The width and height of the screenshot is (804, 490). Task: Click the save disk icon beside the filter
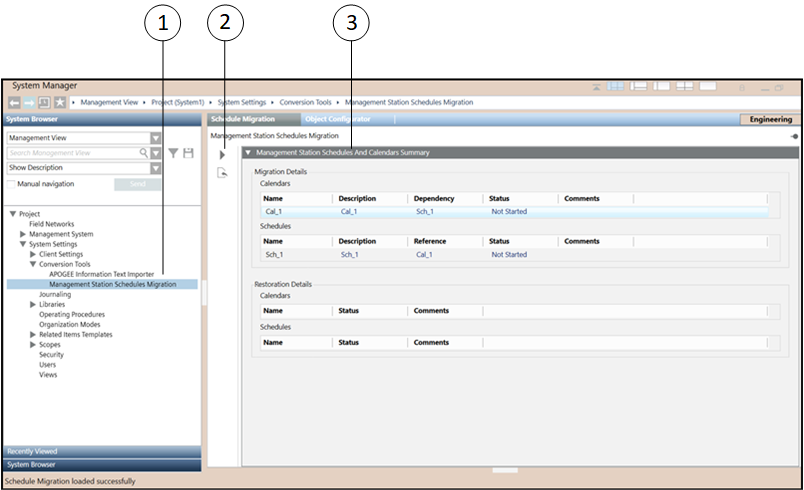tap(187, 153)
